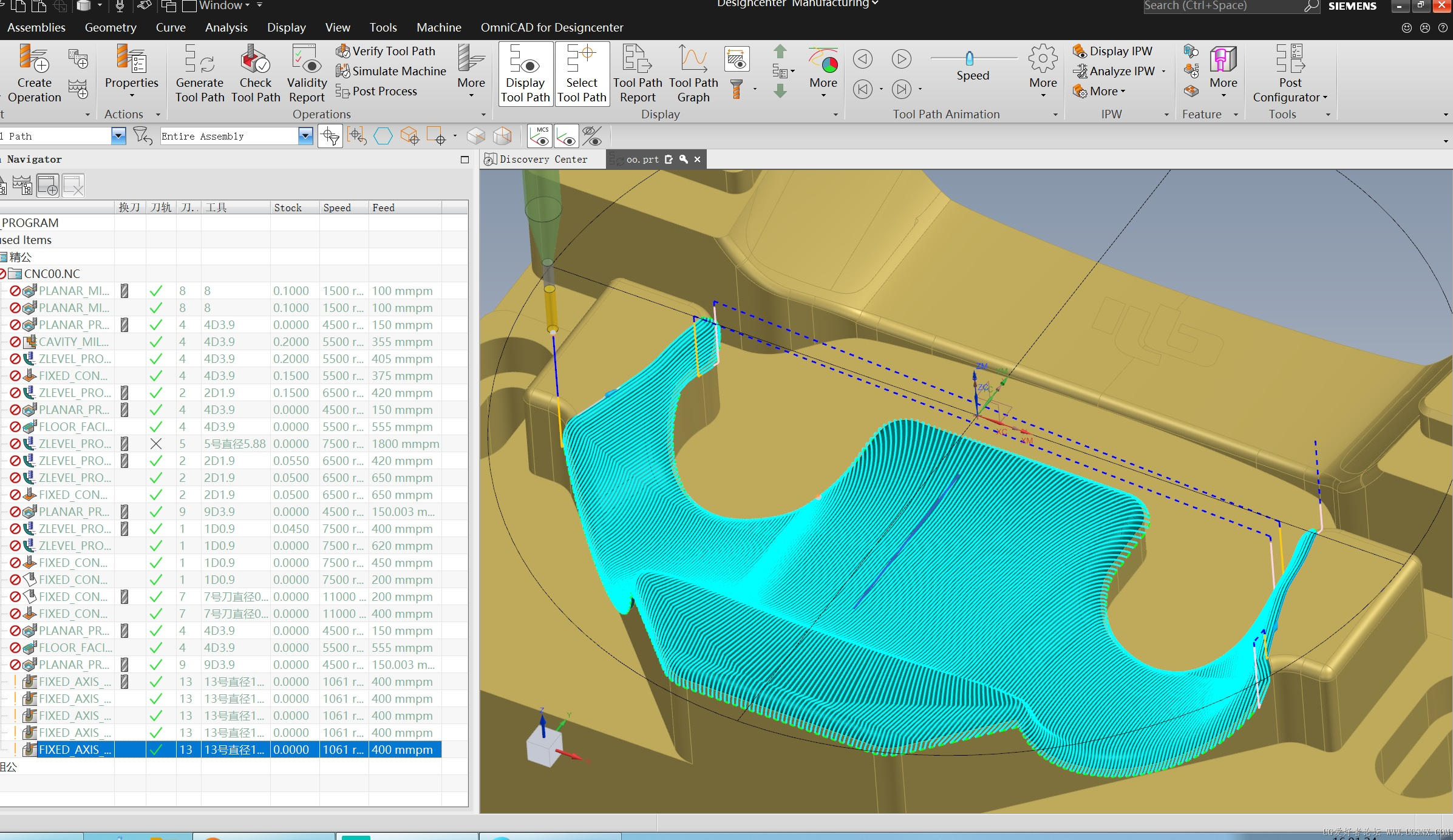Image resolution: width=1453 pixels, height=840 pixels.
Task: Open the Machine menu
Action: 439,27
